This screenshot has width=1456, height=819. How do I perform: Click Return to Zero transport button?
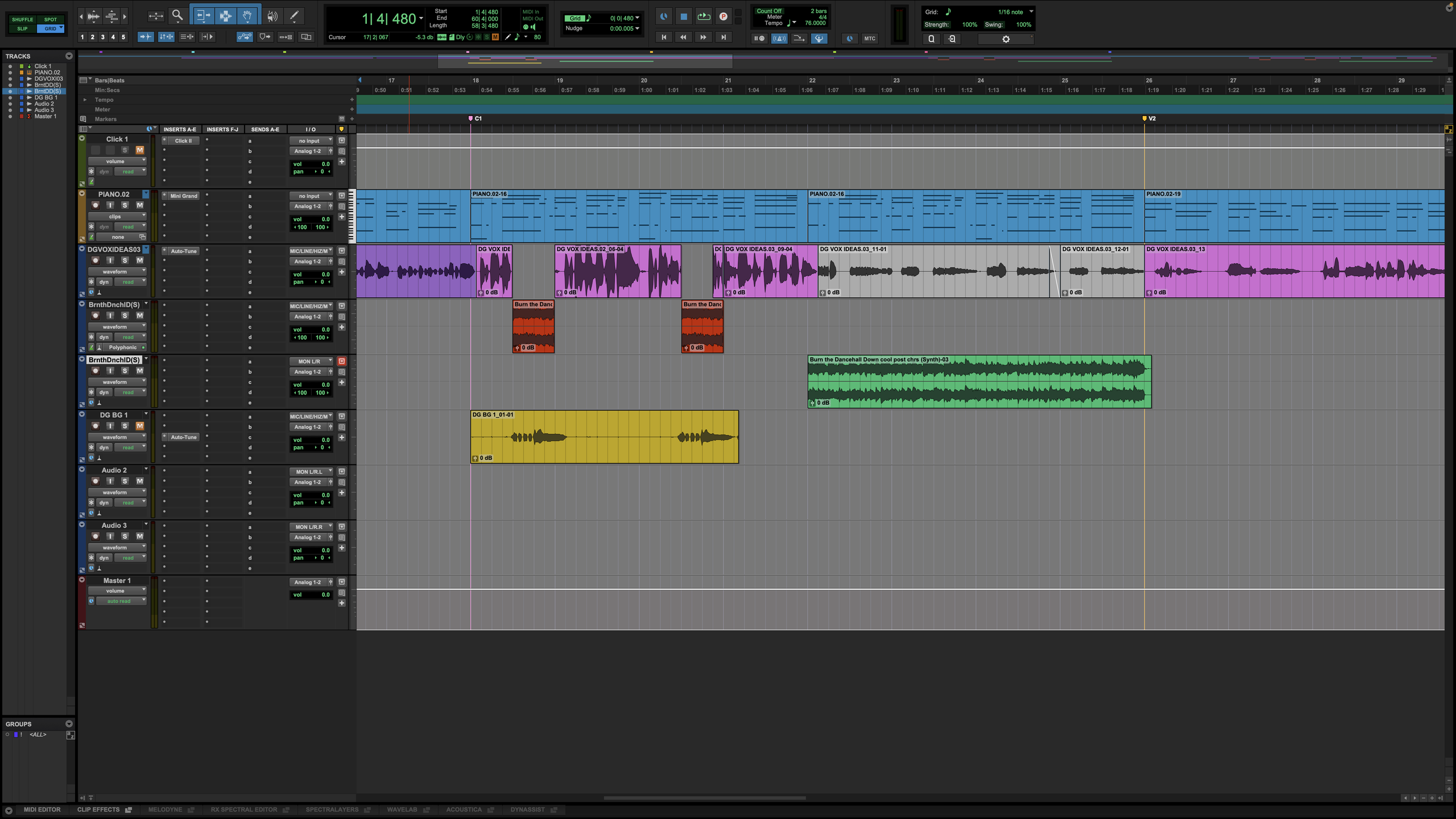tap(664, 37)
